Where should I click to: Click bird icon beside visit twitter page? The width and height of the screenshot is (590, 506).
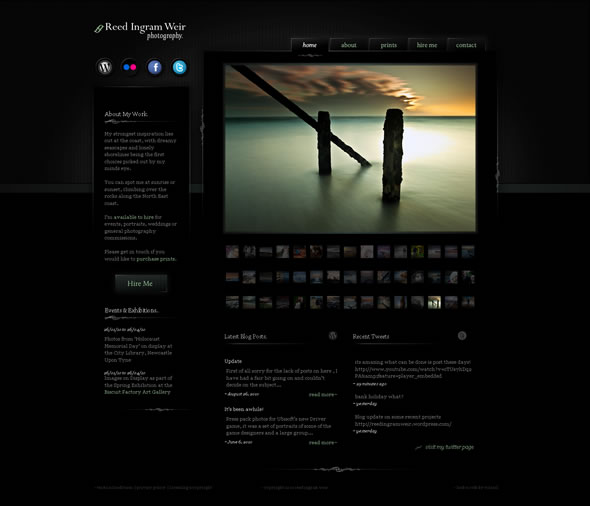[418, 447]
